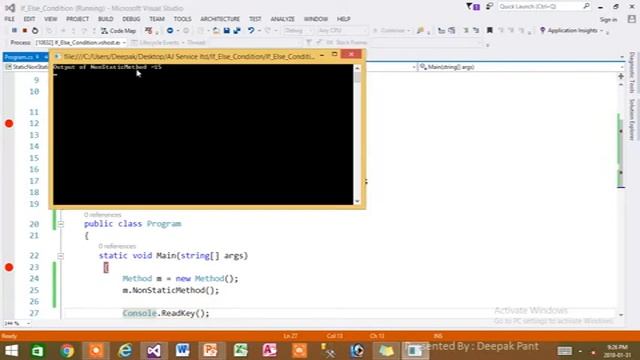Open the BUILD menu
Image resolution: width=640 pixels, height=360 pixels.
(106, 19)
